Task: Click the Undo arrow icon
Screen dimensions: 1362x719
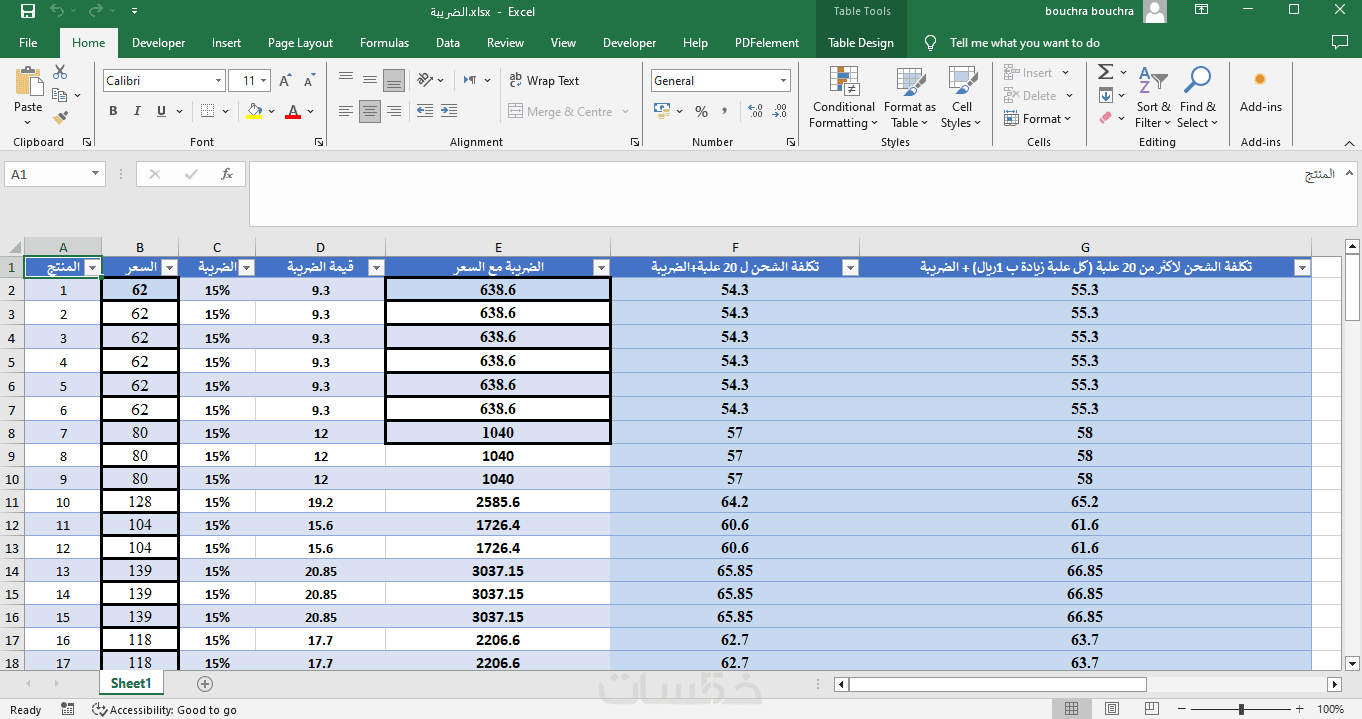Action: [x=56, y=12]
